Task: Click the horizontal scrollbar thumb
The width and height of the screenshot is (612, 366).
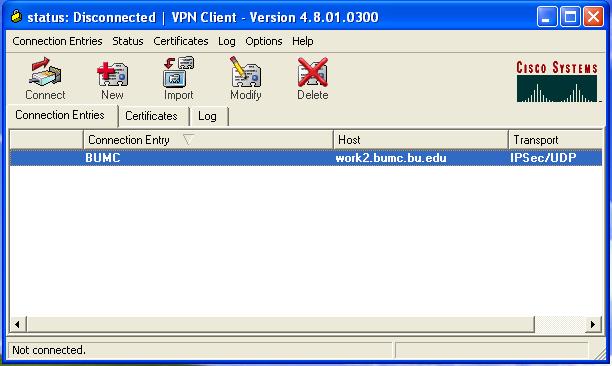Action: (280, 324)
